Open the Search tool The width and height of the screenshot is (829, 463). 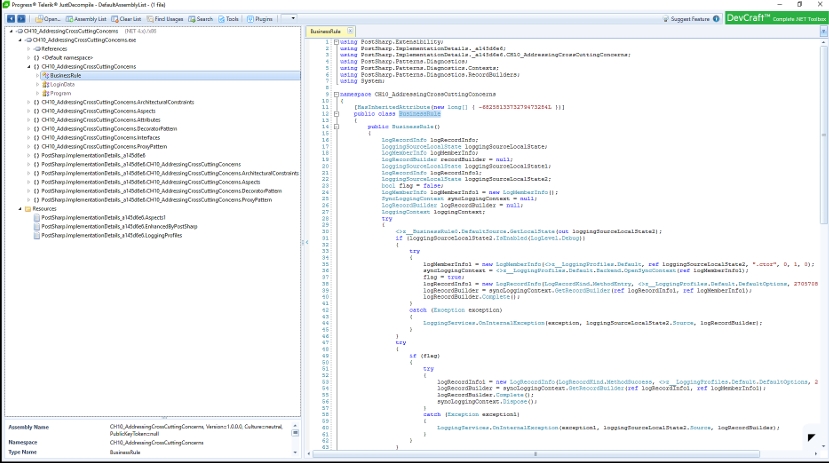[200, 18]
